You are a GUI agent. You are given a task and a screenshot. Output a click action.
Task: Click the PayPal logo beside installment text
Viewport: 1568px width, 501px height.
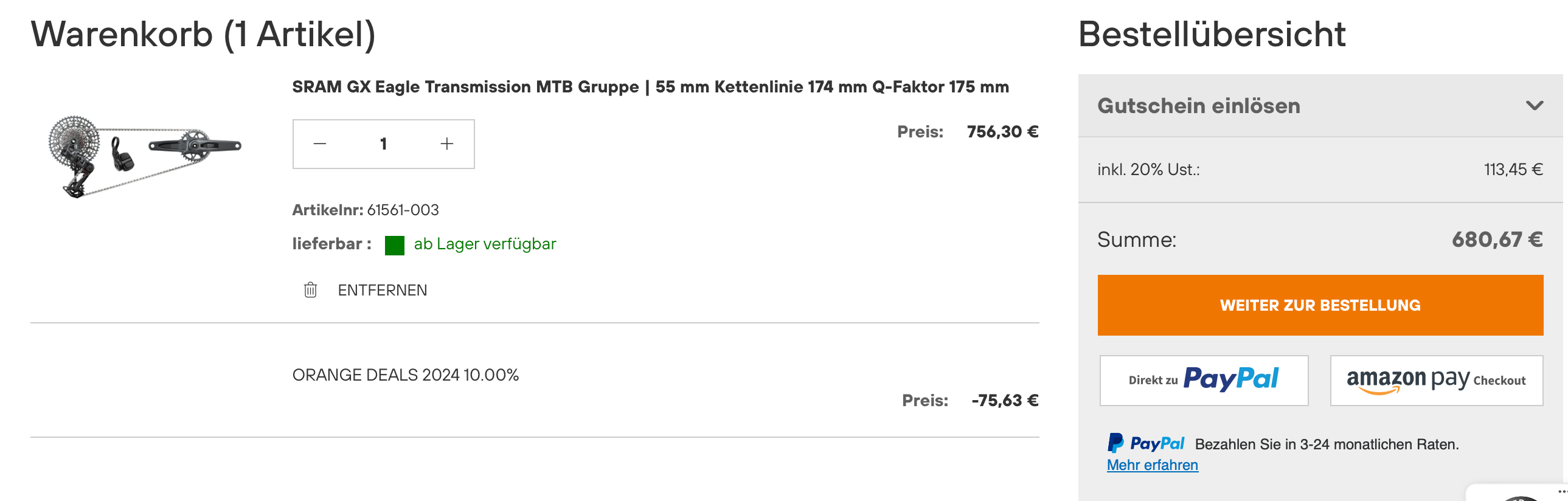[1145, 443]
